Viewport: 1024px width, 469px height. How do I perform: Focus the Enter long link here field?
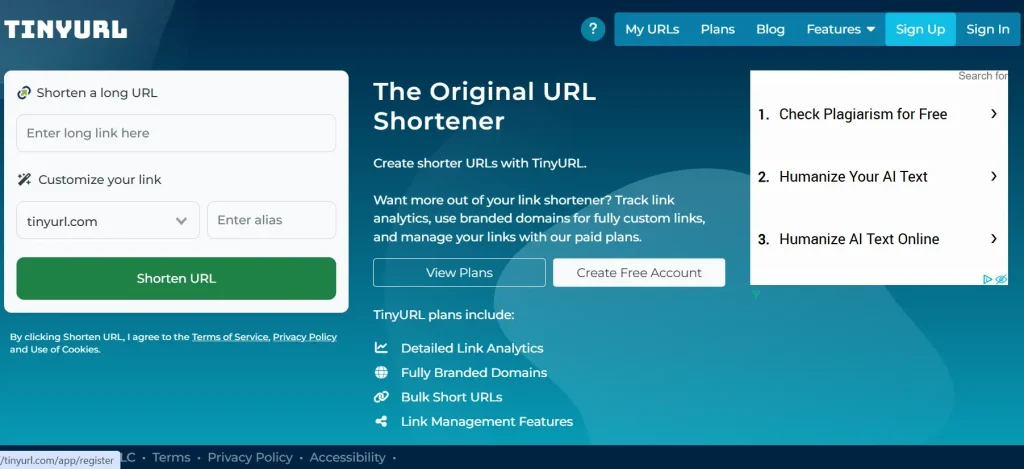pos(176,133)
